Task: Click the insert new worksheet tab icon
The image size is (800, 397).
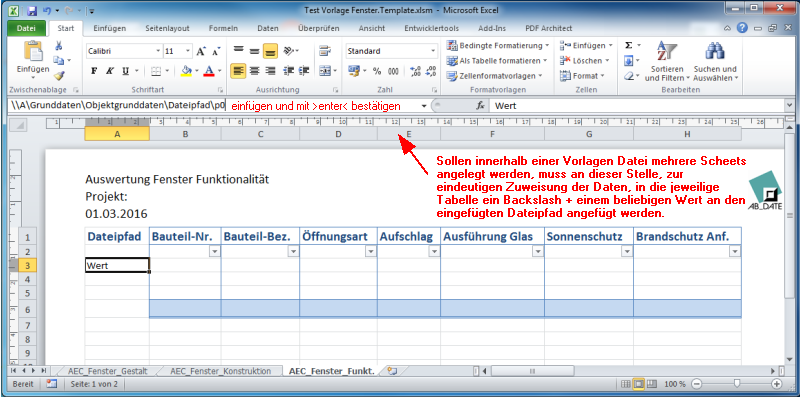Action: pyautogui.click(x=391, y=371)
